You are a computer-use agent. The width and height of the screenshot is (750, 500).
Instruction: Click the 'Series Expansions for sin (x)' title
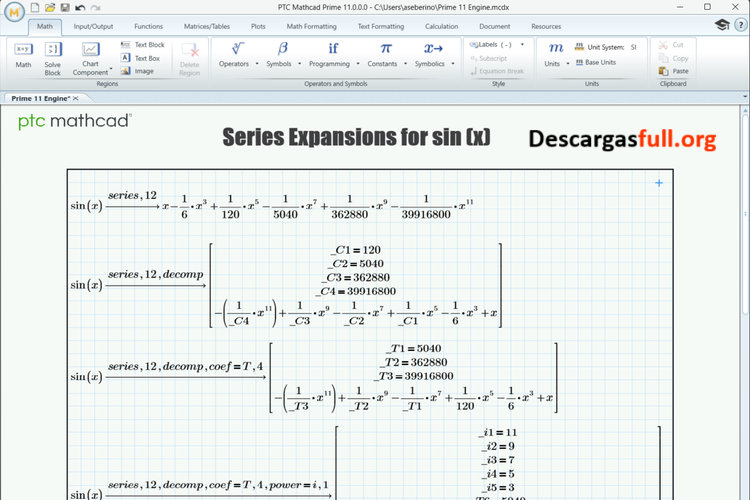pos(356,137)
